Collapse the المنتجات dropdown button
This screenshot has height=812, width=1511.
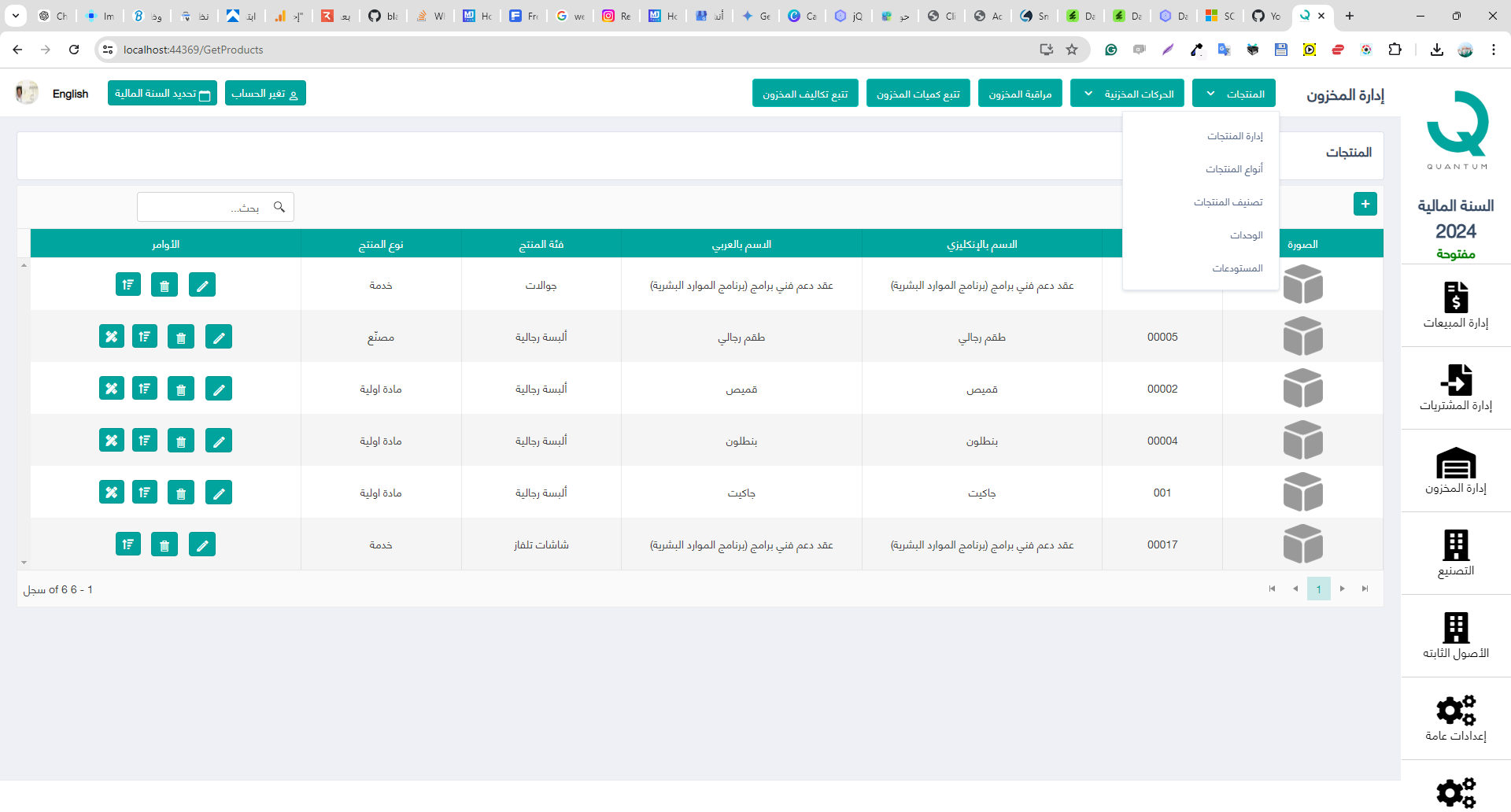click(1233, 94)
